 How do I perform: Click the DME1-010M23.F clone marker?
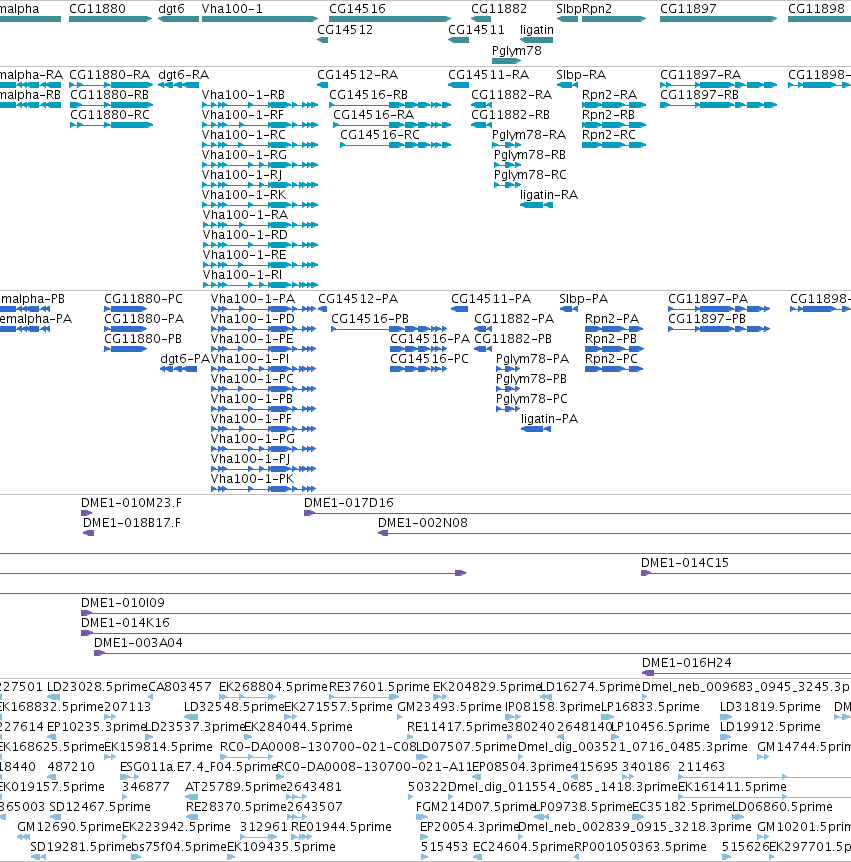[86, 513]
